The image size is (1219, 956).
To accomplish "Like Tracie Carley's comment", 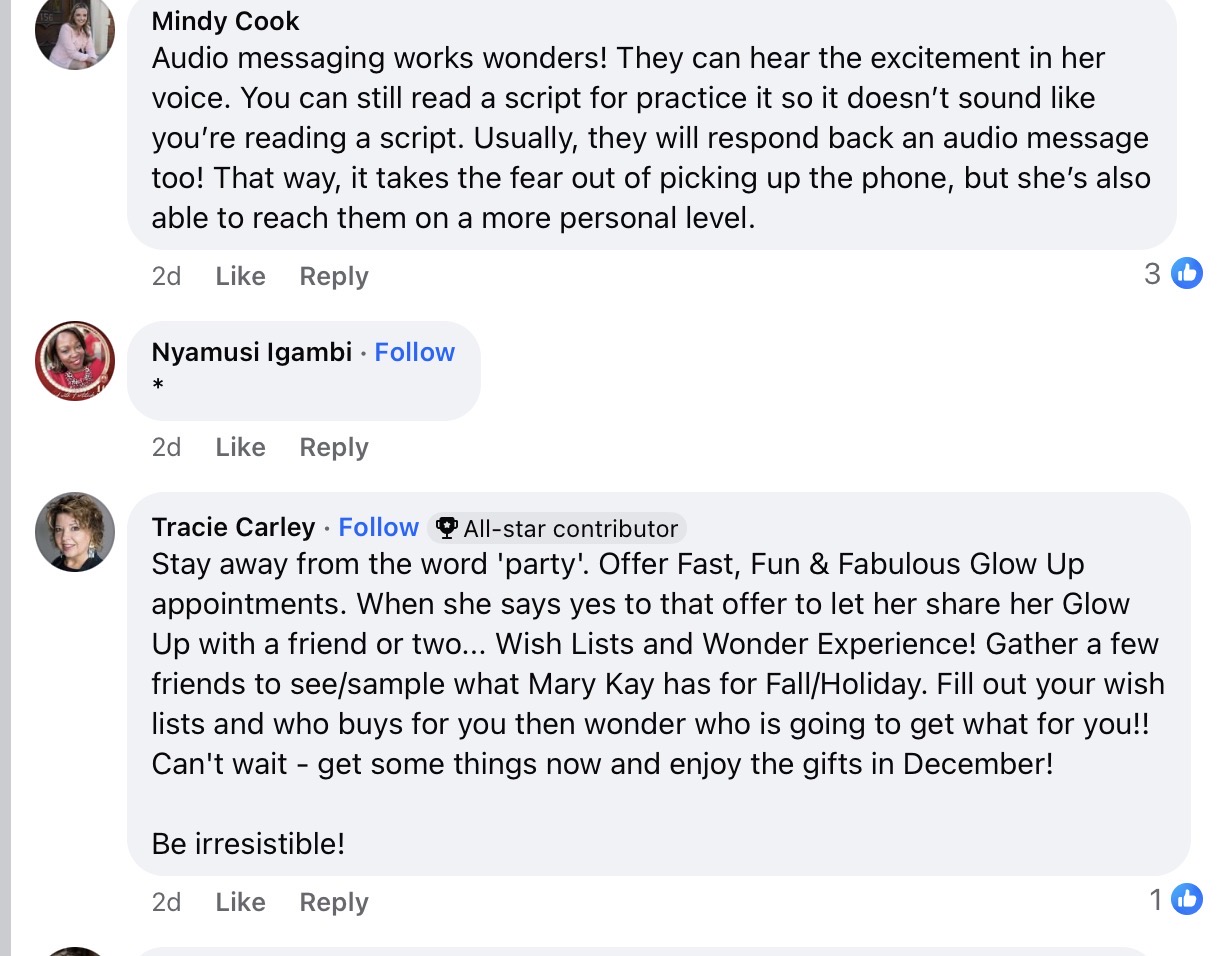I will [240, 902].
